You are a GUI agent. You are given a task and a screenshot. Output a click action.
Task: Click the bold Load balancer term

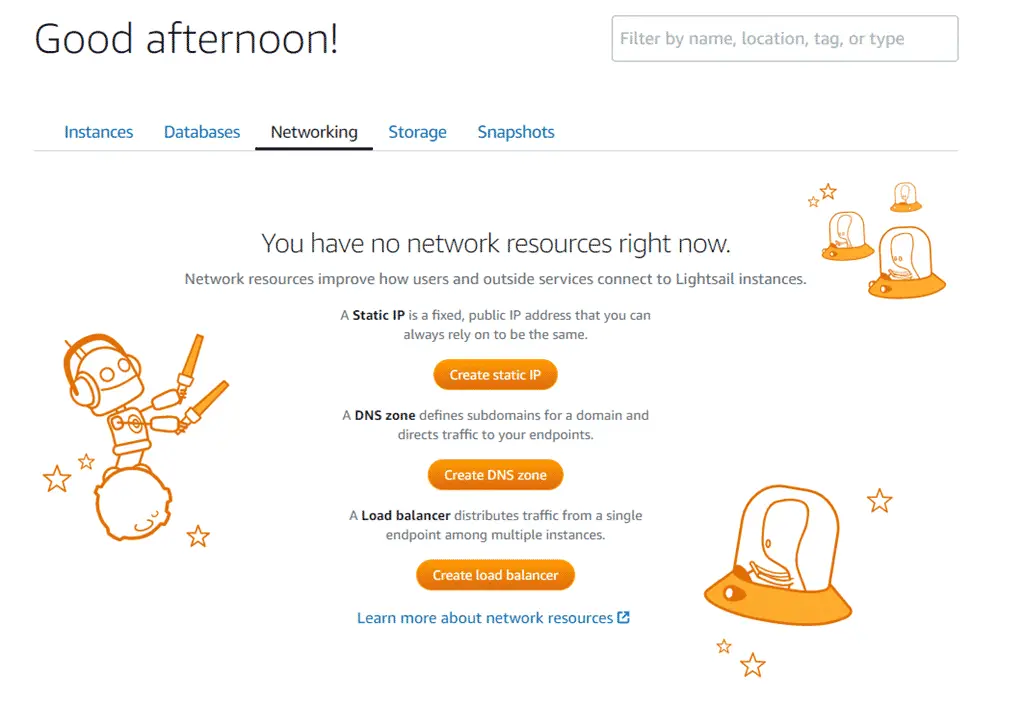click(x=406, y=515)
